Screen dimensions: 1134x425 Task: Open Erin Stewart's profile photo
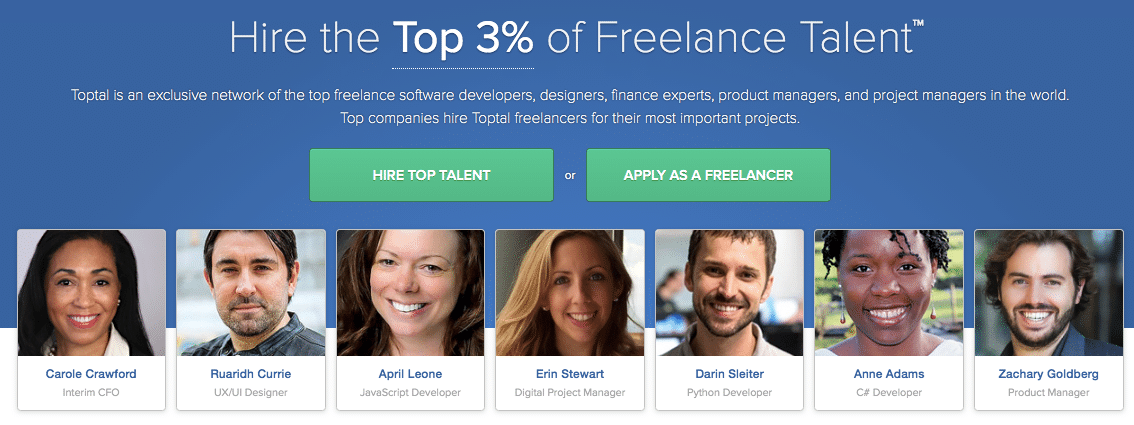click(570, 293)
